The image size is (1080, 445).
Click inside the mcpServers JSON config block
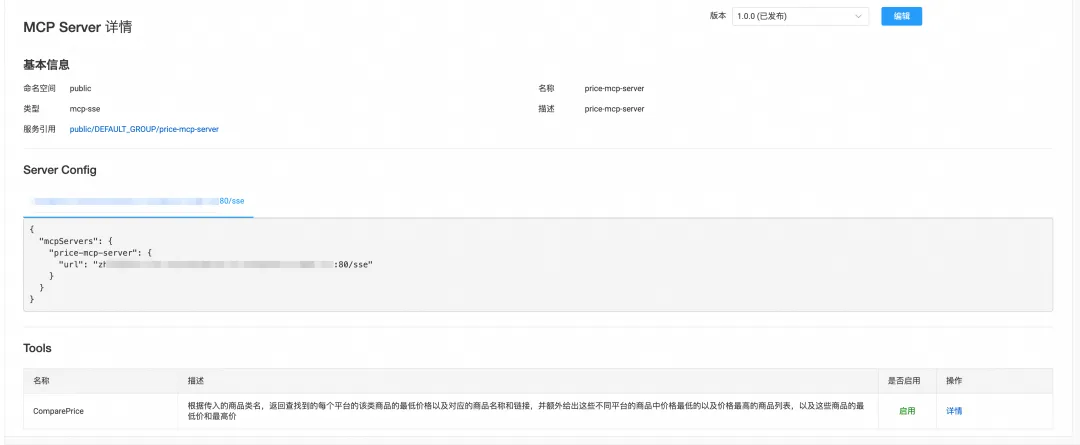[538, 265]
